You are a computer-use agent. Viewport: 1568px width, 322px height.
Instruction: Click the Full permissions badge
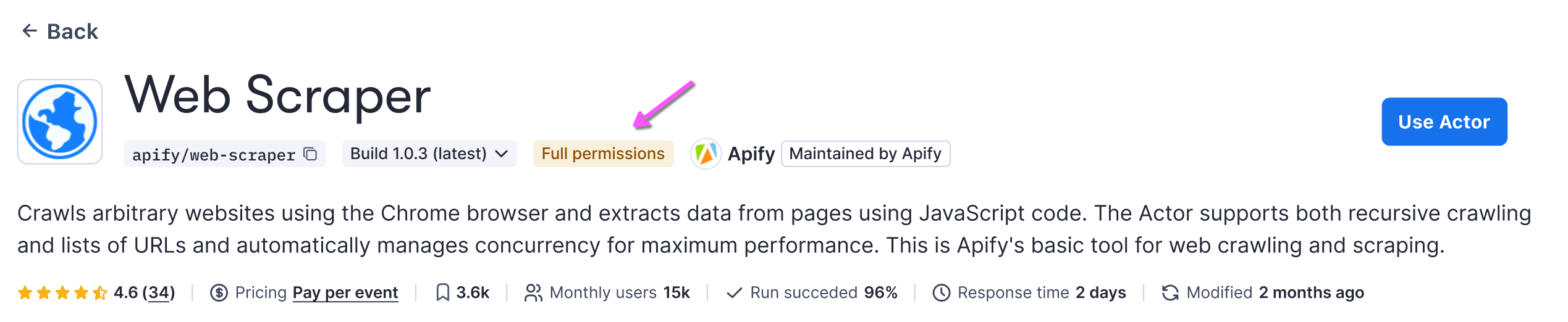coord(603,154)
